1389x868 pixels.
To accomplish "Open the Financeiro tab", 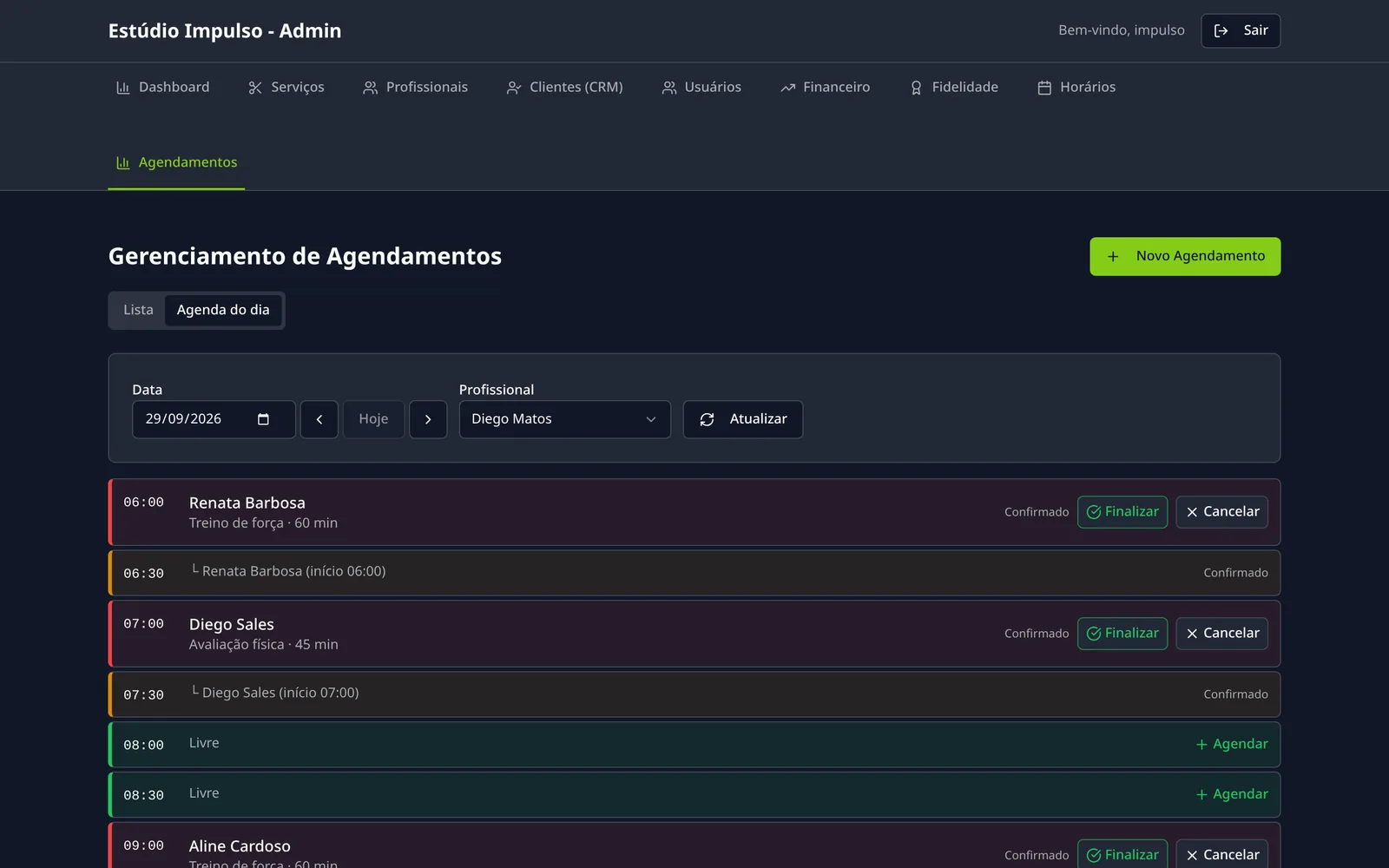I will (825, 88).
